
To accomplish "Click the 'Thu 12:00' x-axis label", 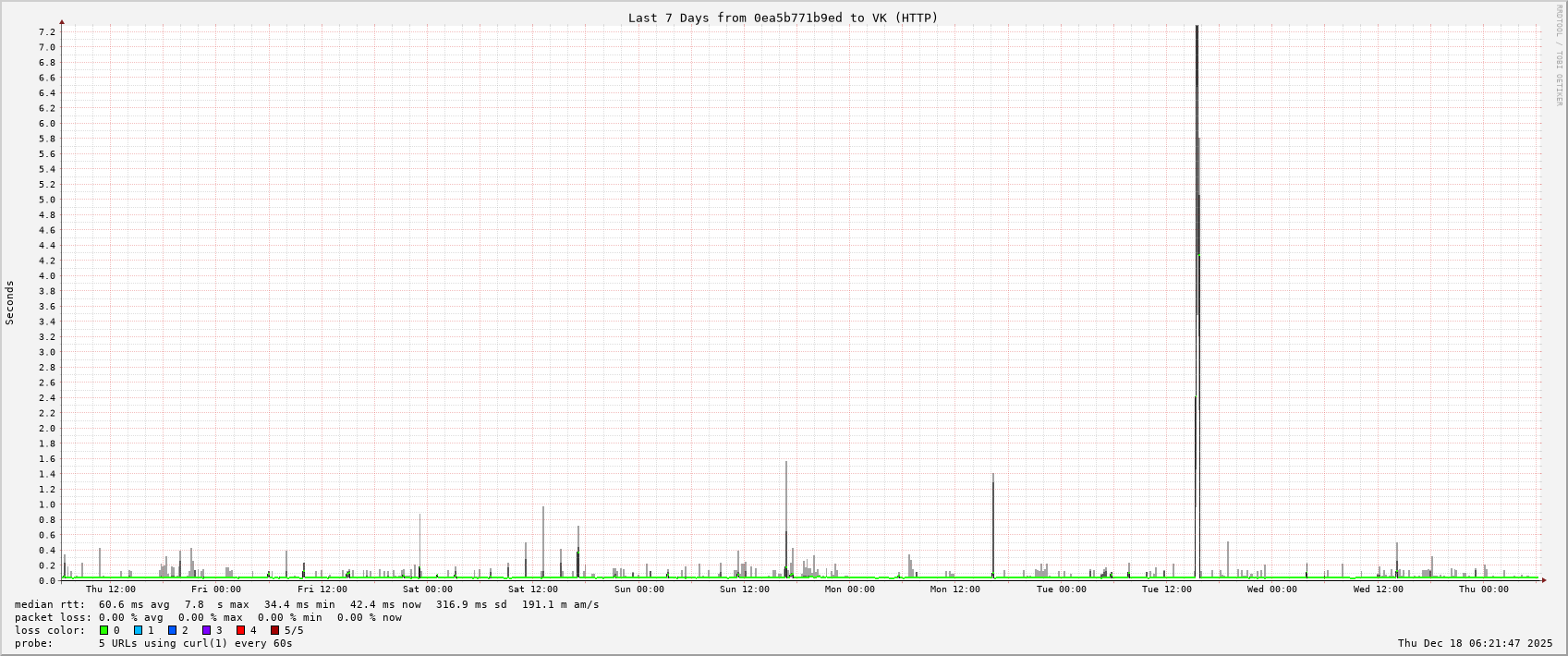I will (x=110, y=589).
